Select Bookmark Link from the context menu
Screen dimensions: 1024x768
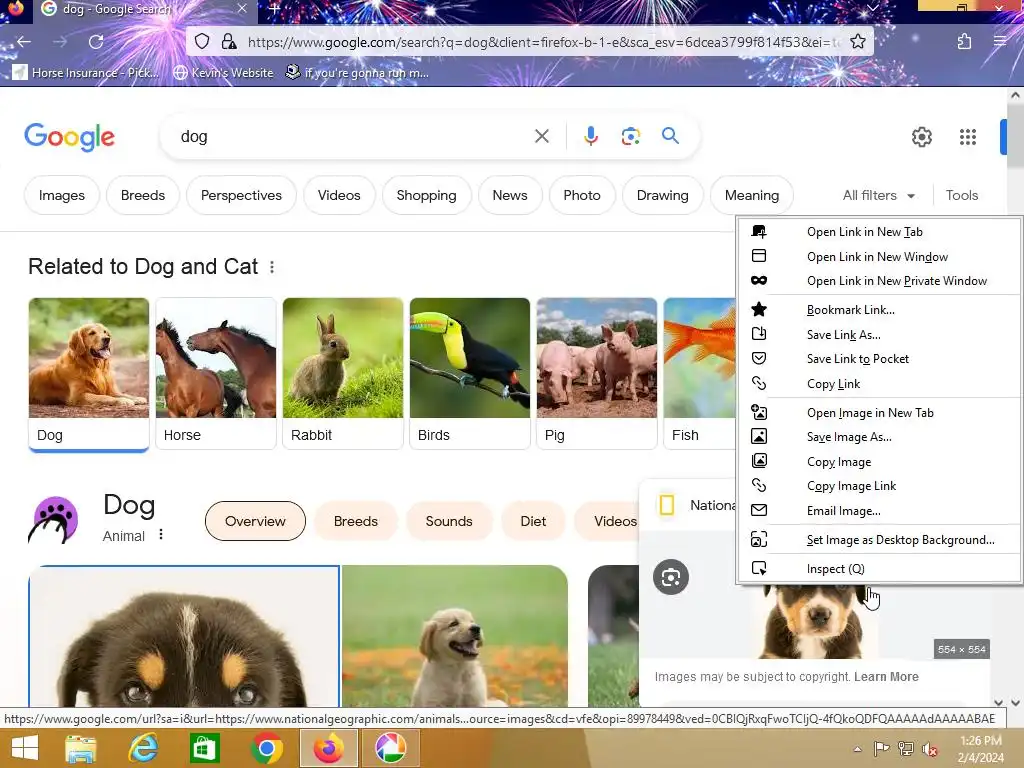(879, 310)
